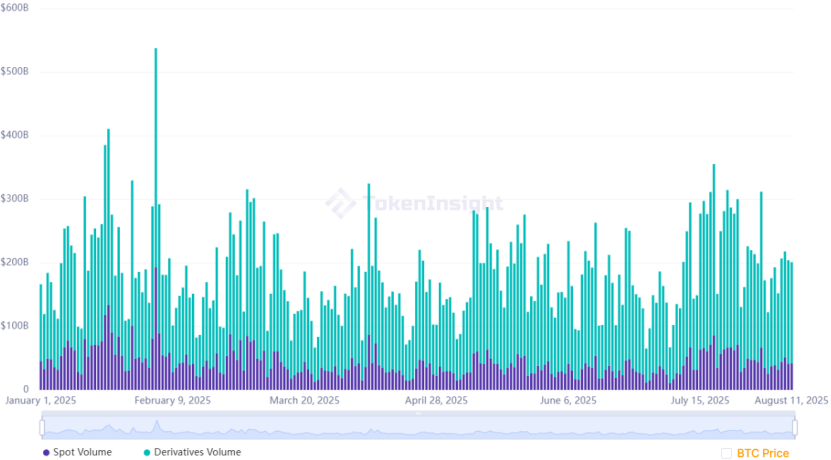The height and width of the screenshot is (460, 831).
Task: Click the April 28, 2025 axis label
Action: (436, 401)
